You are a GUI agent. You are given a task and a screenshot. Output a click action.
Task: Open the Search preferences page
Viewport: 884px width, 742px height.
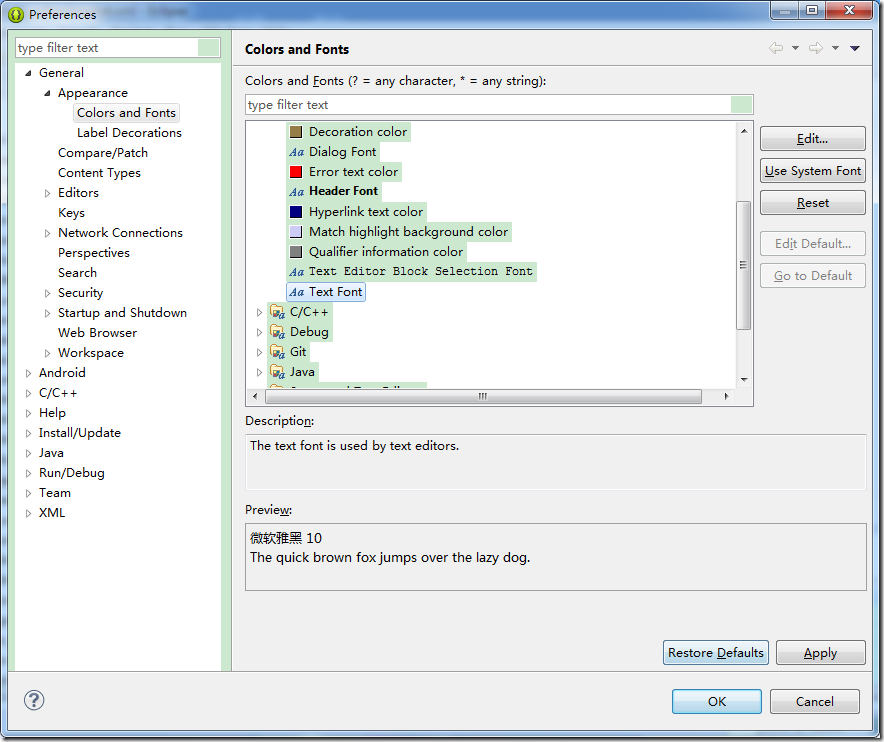pos(77,273)
